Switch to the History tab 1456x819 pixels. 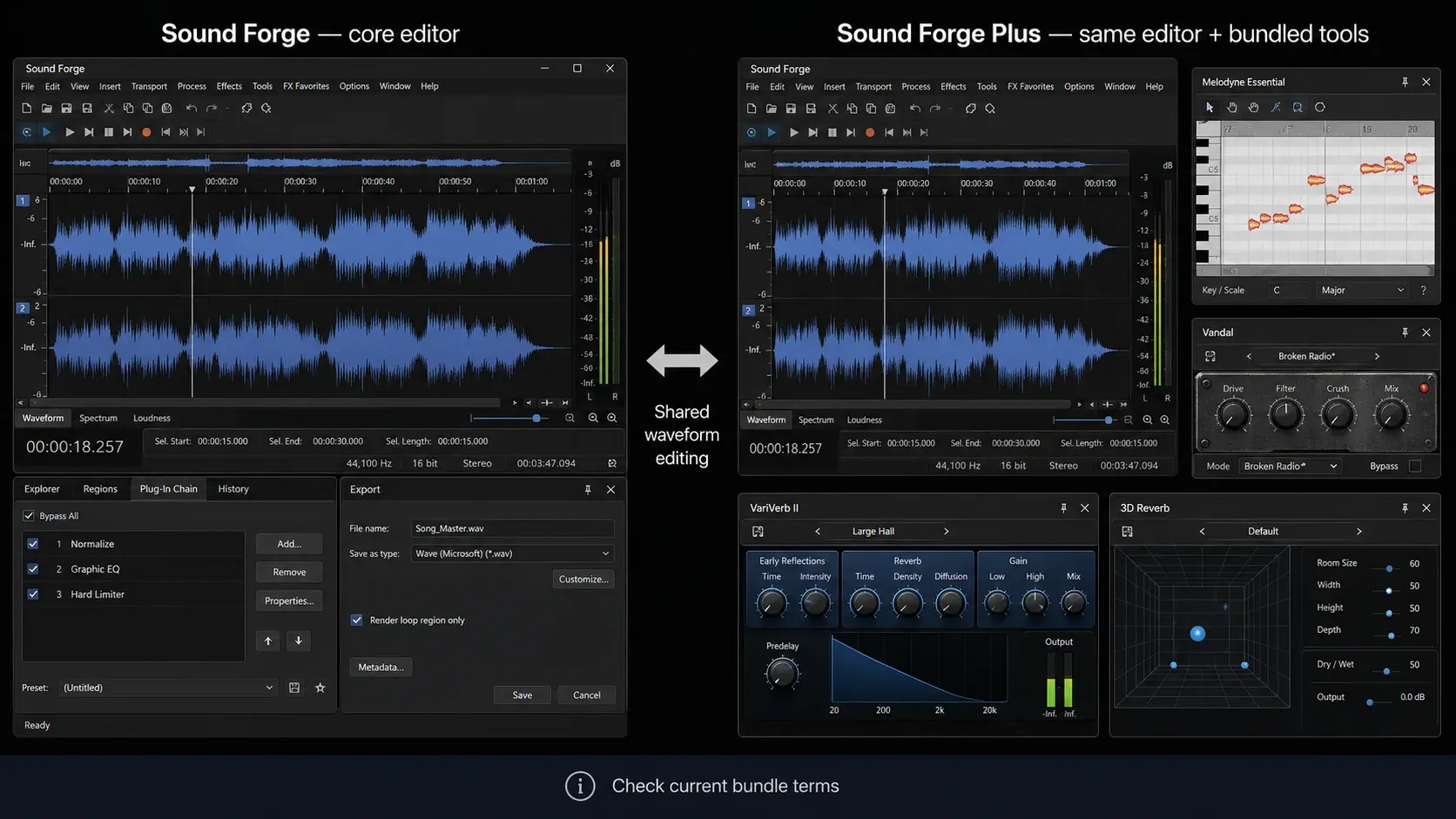[233, 489]
